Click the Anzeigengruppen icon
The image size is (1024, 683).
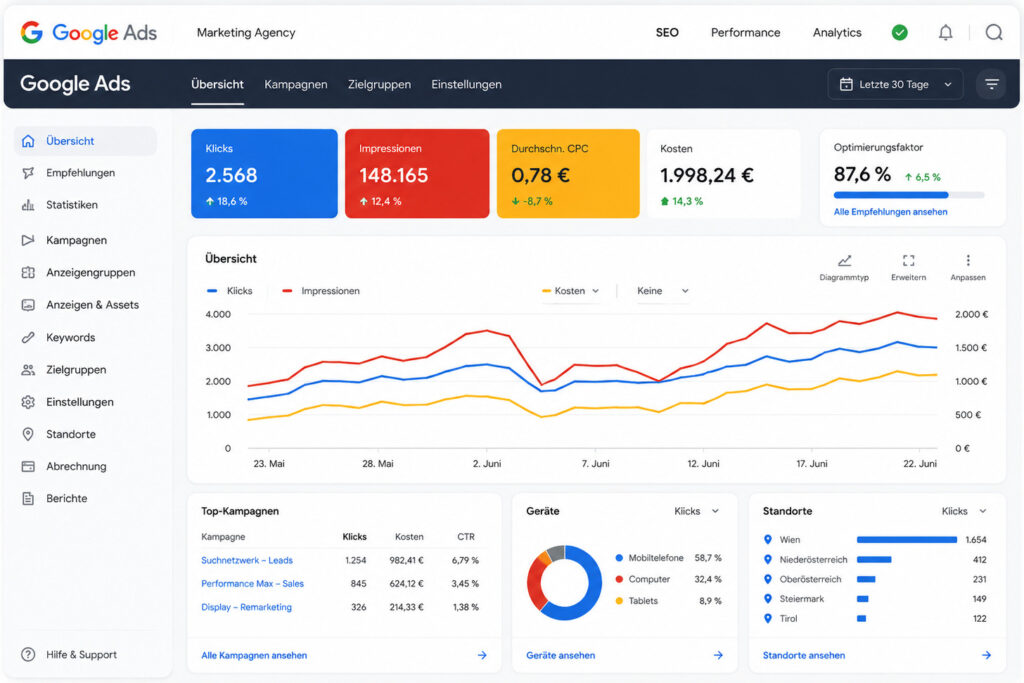[x=28, y=272]
